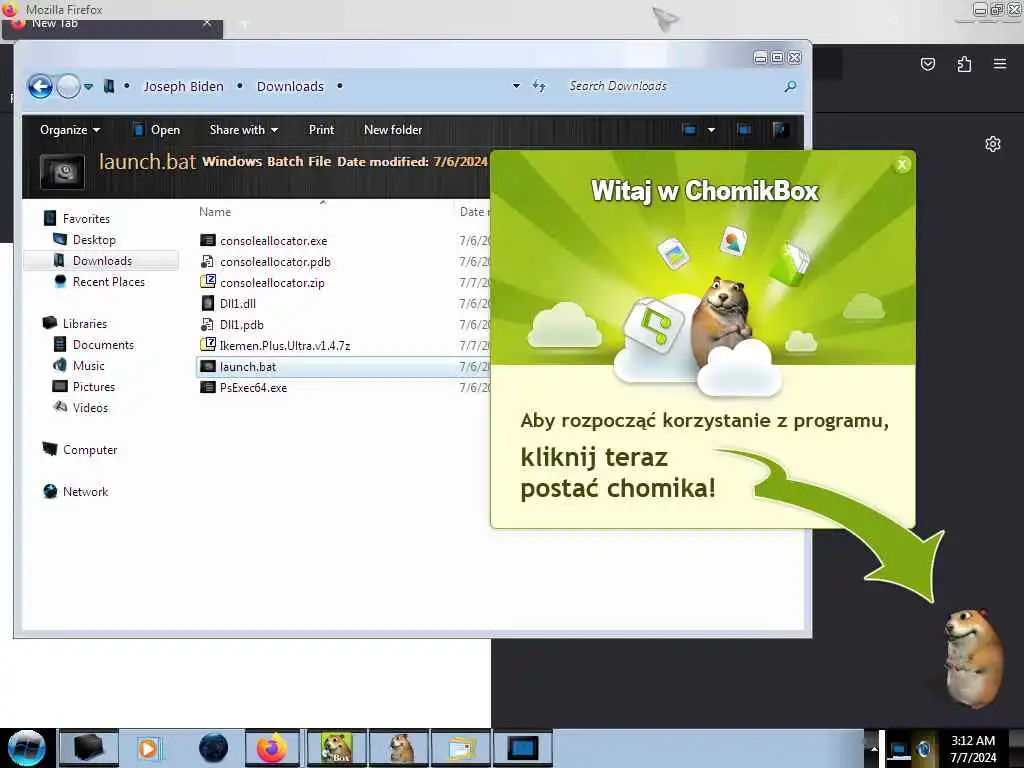The width and height of the screenshot is (1024, 768).
Task: Expand the address bar history dropdown
Action: click(516, 86)
